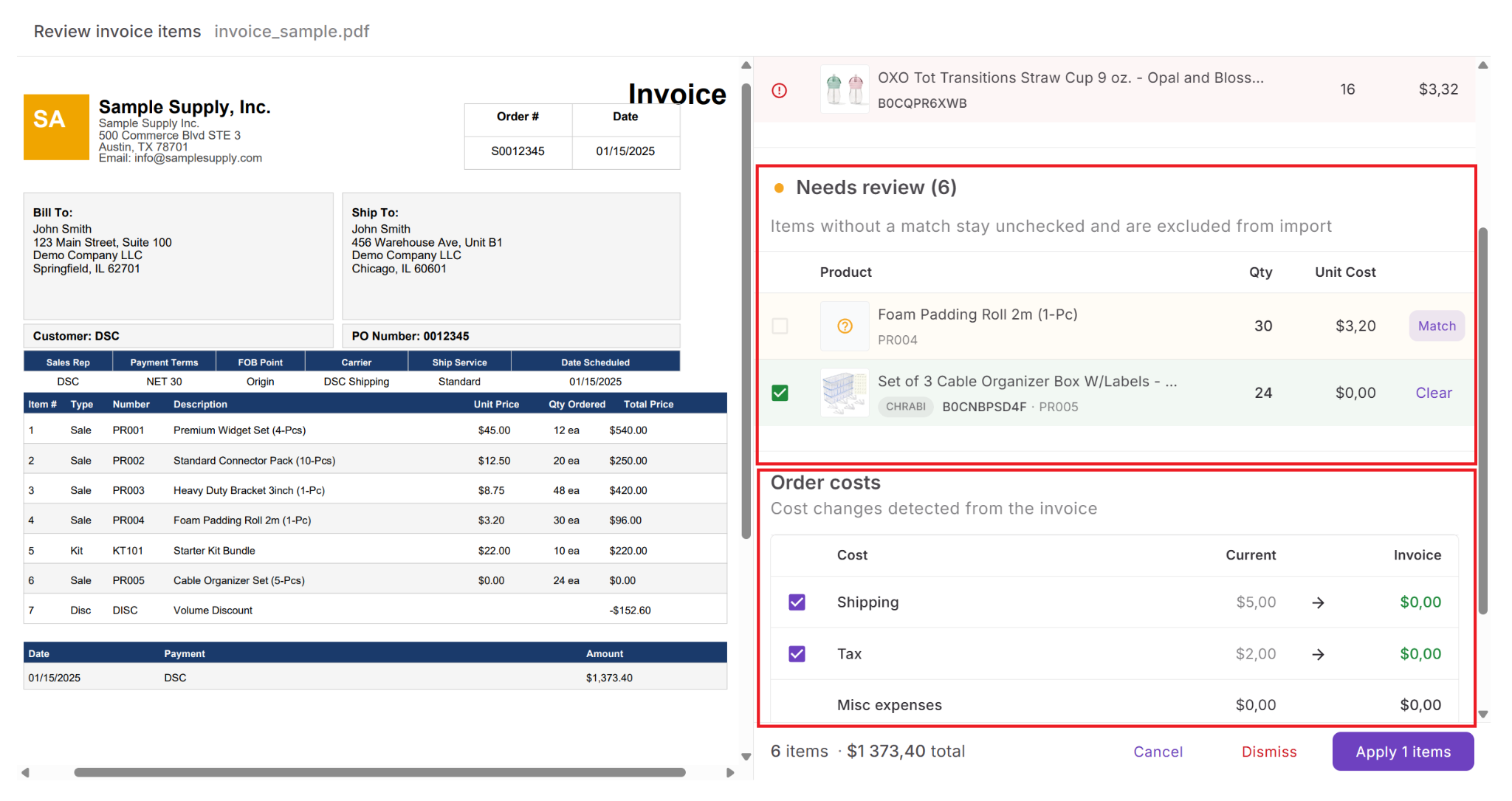Click the Order costs heading
The image size is (1512, 801).
[x=825, y=483]
